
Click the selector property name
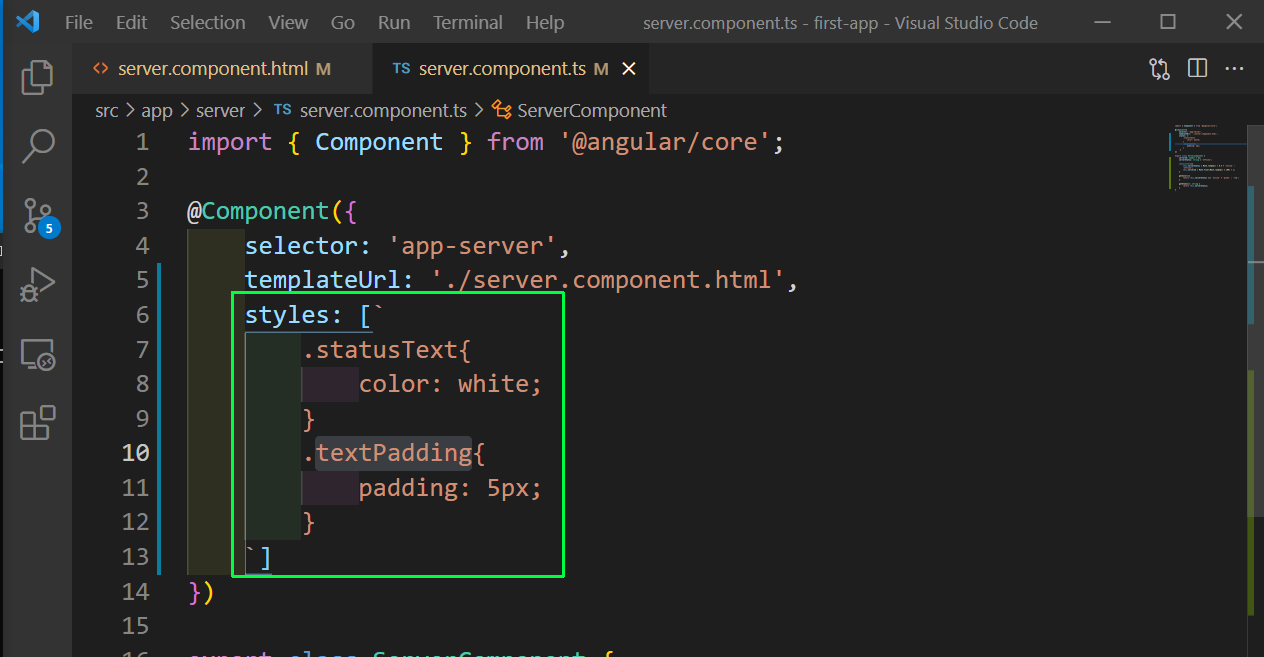(301, 246)
